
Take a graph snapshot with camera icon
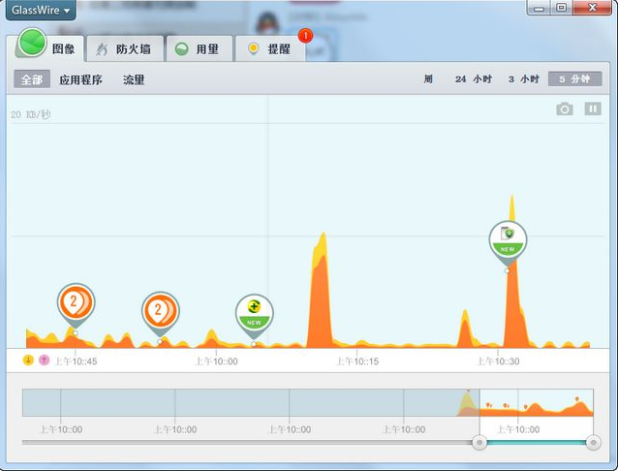[564, 109]
